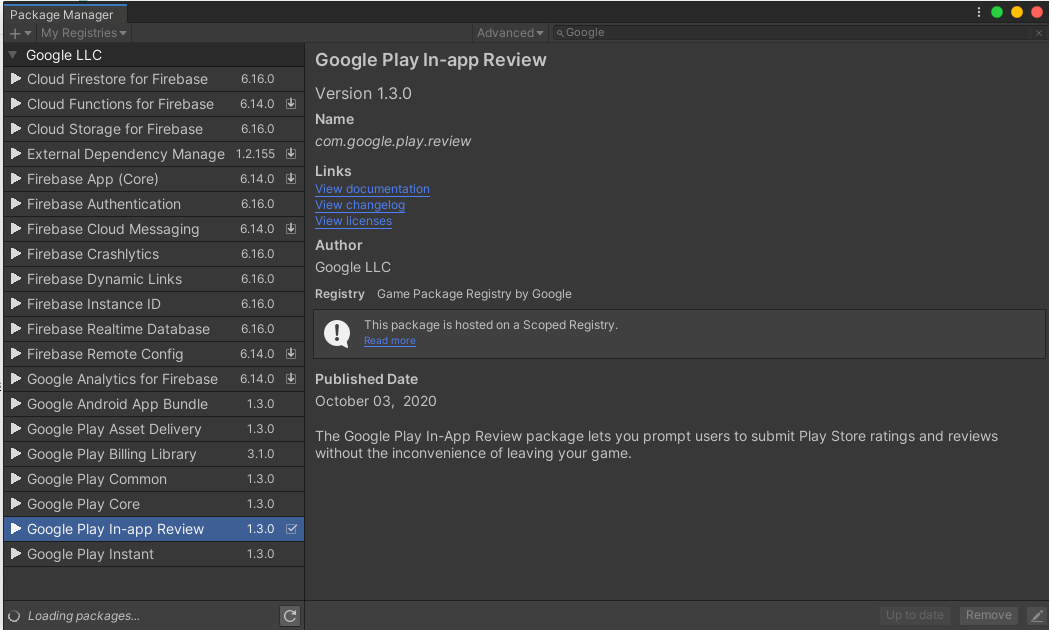This screenshot has width=1049, height=630.
Task: Click download icon for External Dependency Manager
Action: click(x=291, y=154)
